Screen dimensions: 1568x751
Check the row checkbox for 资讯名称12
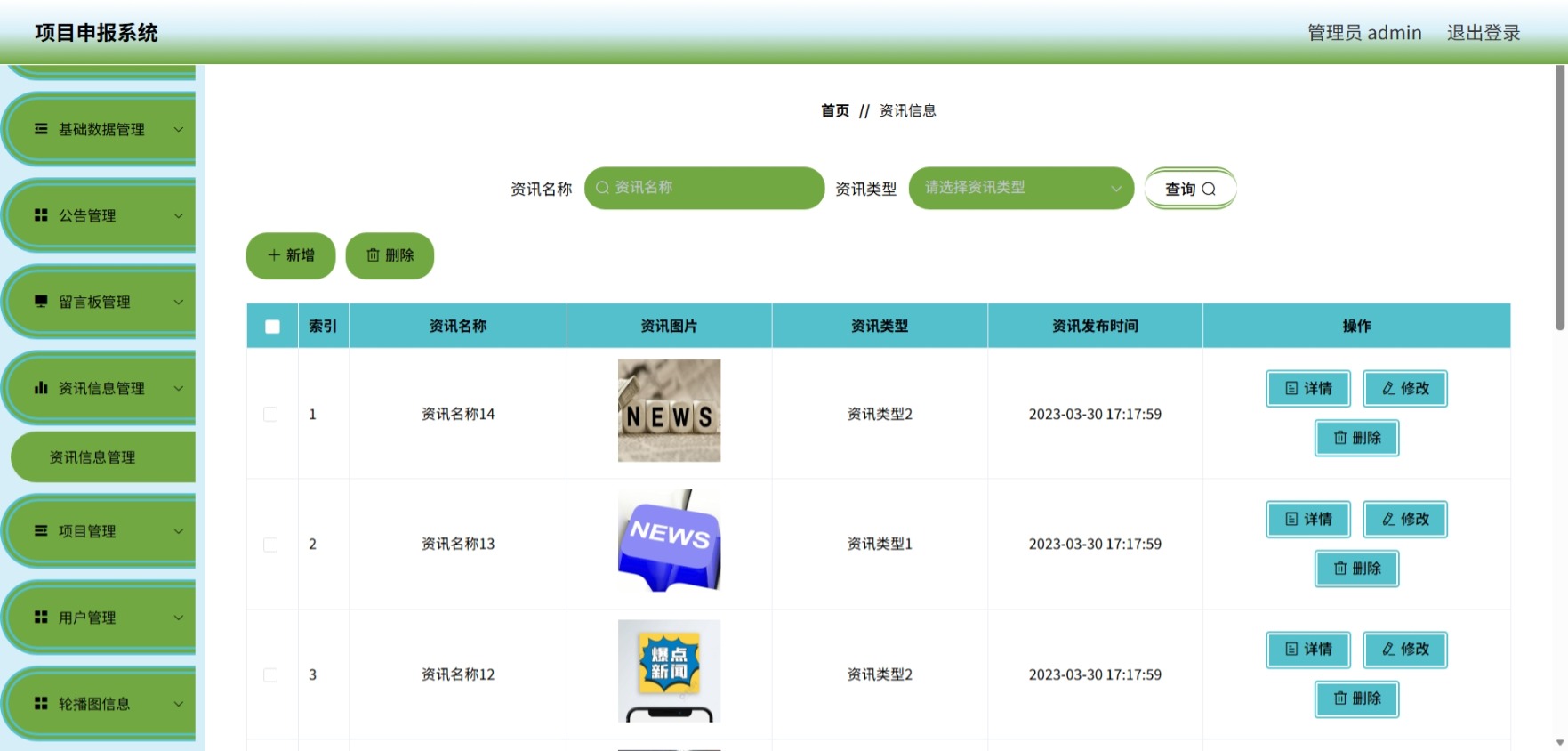coord(270,675)
